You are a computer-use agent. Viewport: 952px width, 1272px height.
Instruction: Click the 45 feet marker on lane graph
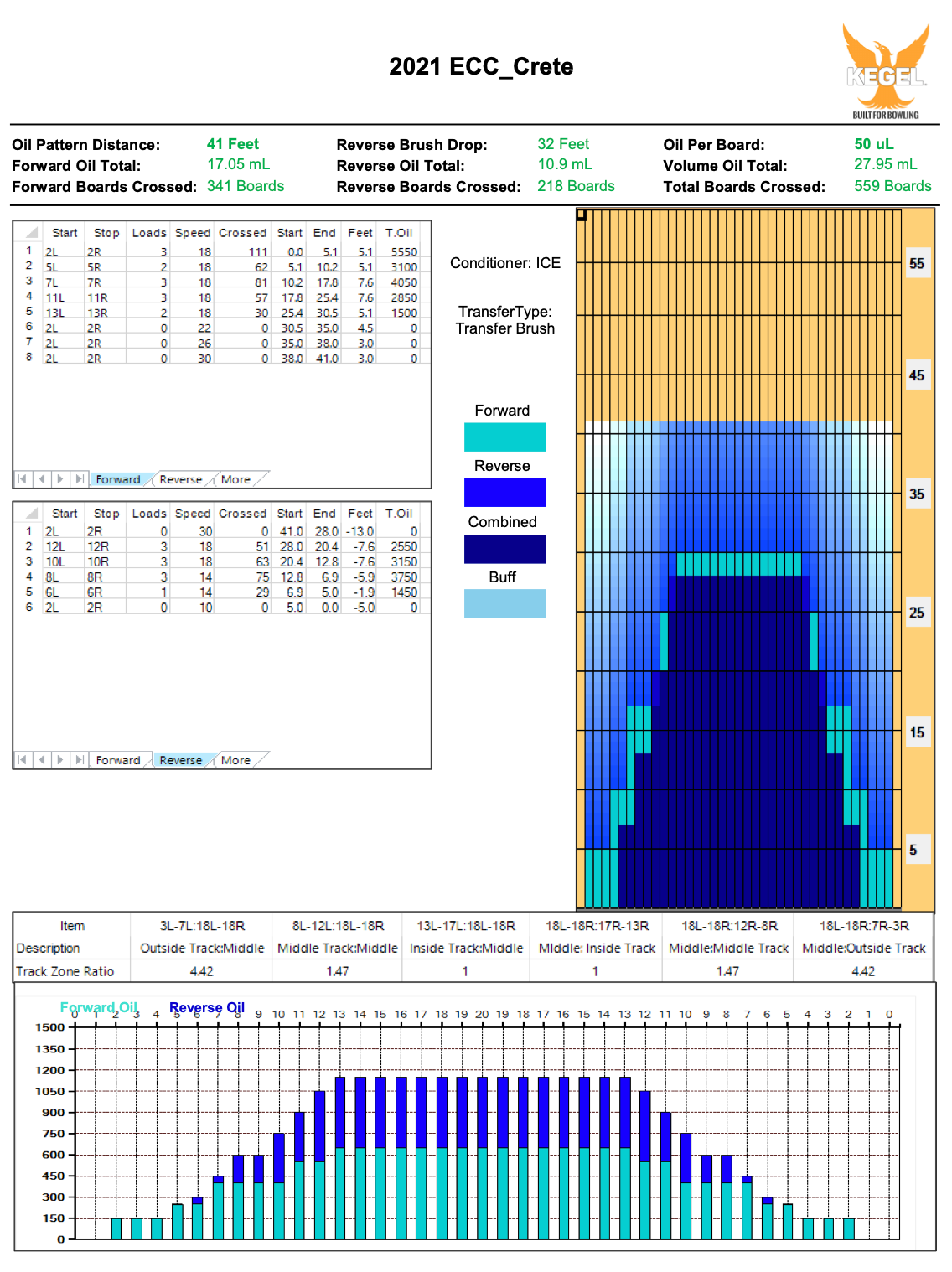[917, 375]
